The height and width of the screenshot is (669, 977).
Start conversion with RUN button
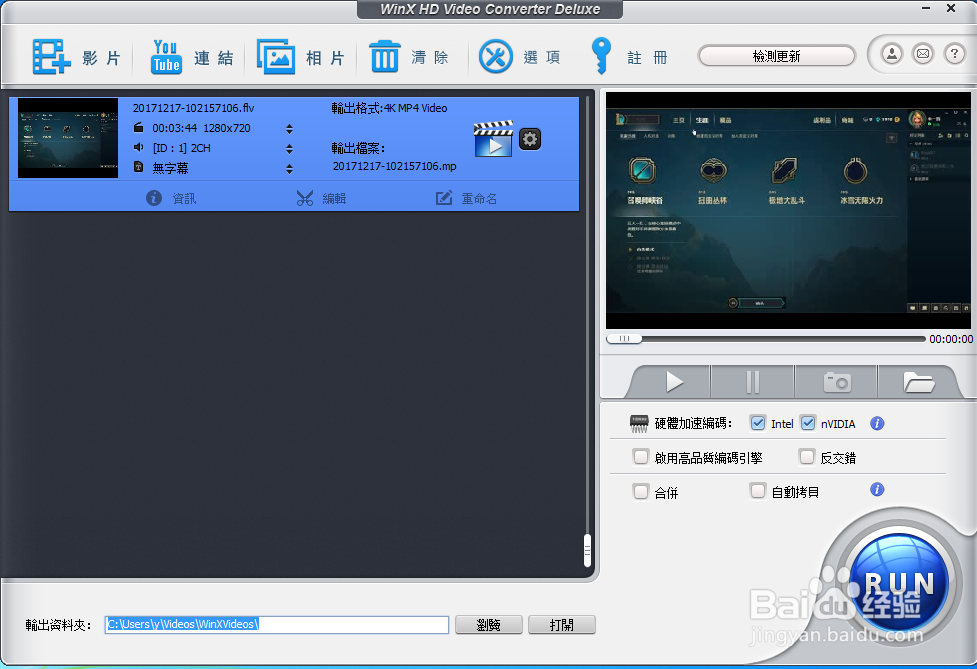[x=899, y=583]
